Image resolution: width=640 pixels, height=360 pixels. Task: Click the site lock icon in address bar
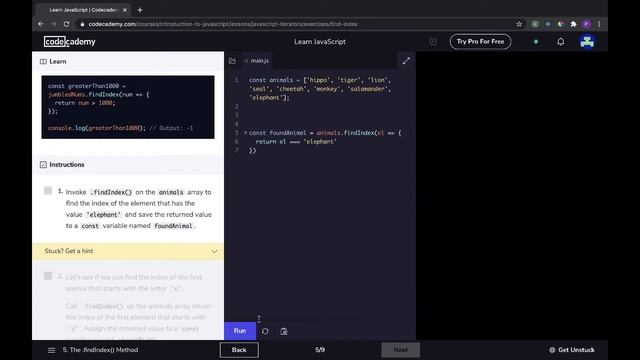(82, 24)
